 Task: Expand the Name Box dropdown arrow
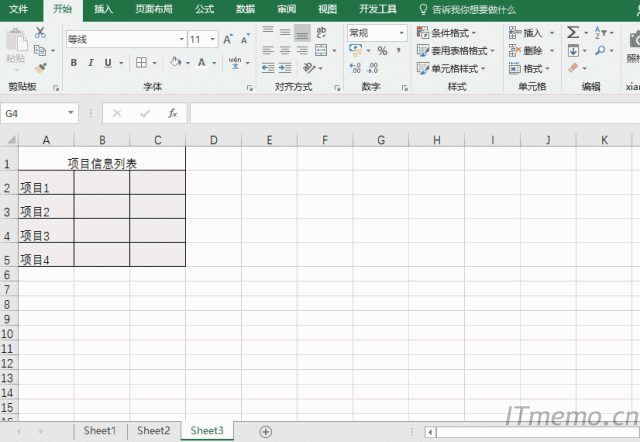(71, 113)
